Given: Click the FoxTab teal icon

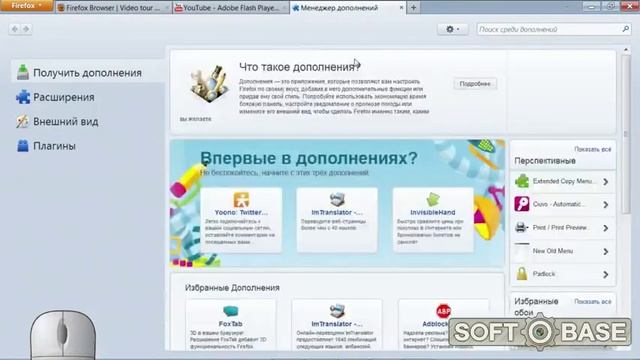Looking at the screenshot, I should pyautogui.click(x=231, y=311).
